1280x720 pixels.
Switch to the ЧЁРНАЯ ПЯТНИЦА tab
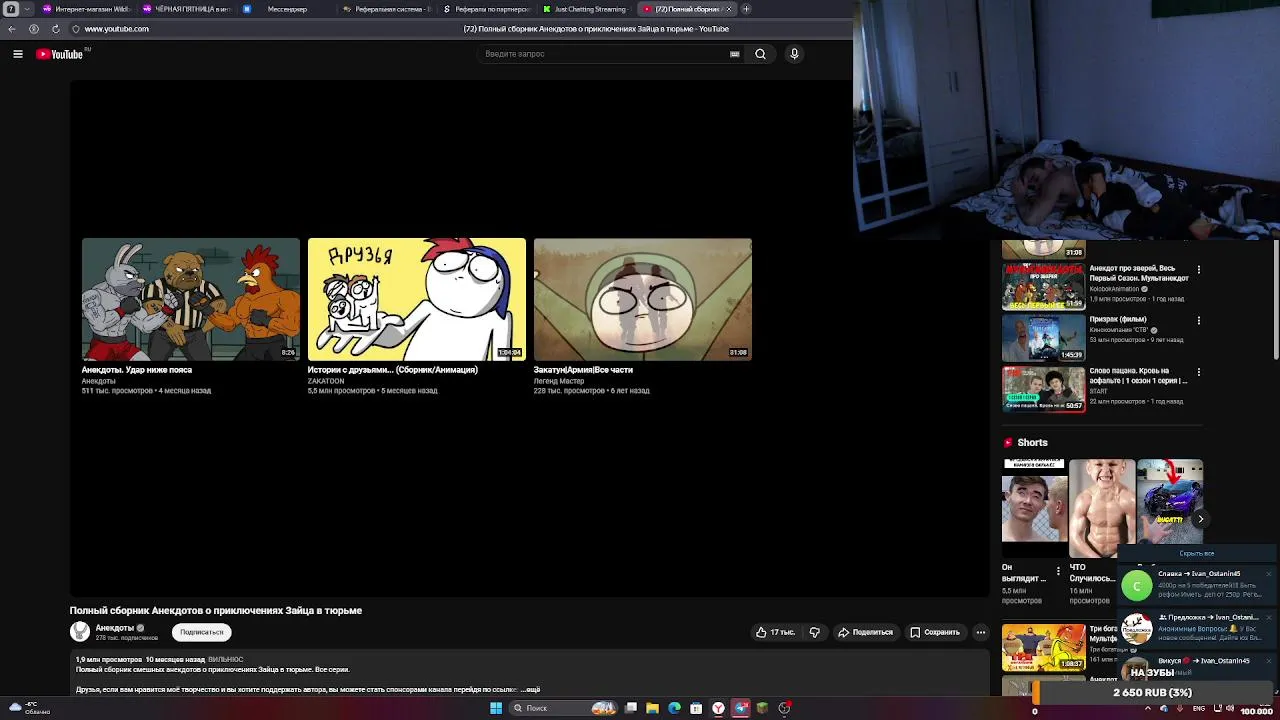click(187, 9)
